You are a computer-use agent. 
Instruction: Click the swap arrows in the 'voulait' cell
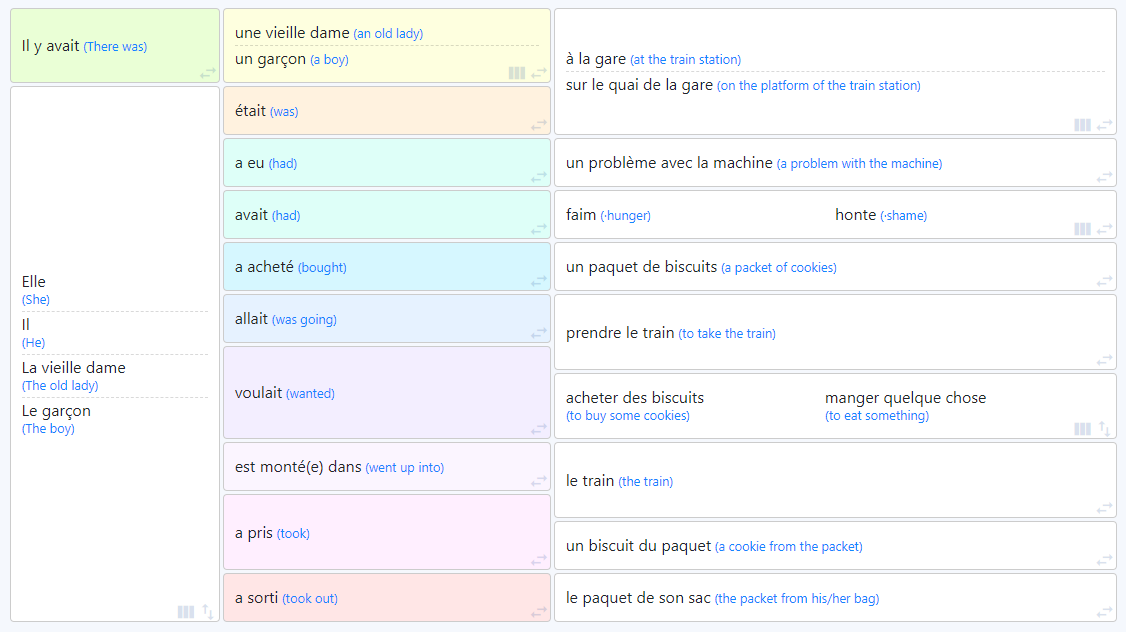click(x=539, y=429)
